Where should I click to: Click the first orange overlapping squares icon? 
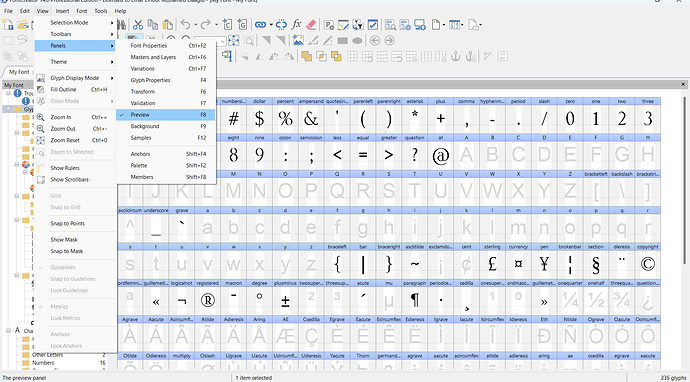307,56
